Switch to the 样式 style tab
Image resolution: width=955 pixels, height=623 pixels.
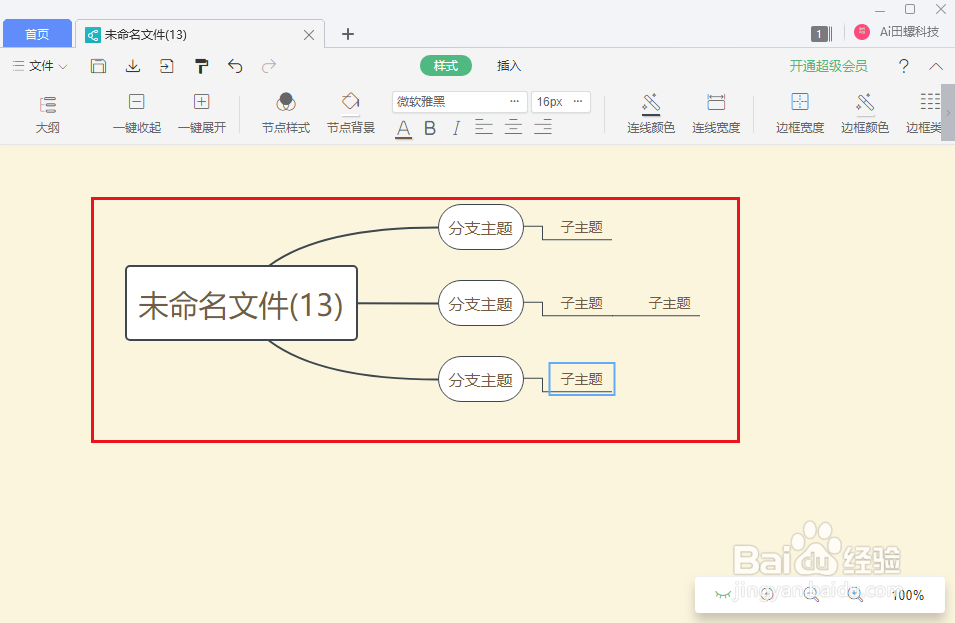[x=446, y=66]
